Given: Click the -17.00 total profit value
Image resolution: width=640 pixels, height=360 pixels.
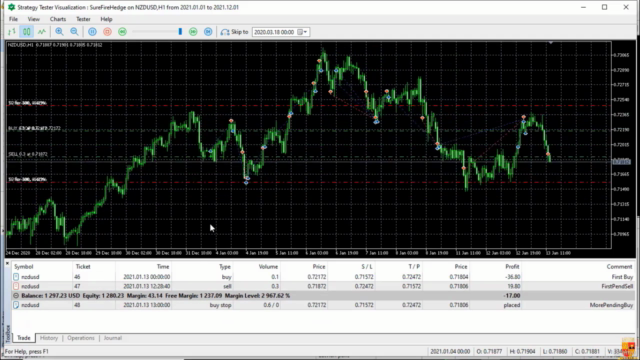Looking at the screenshot, I should (512, 296).
